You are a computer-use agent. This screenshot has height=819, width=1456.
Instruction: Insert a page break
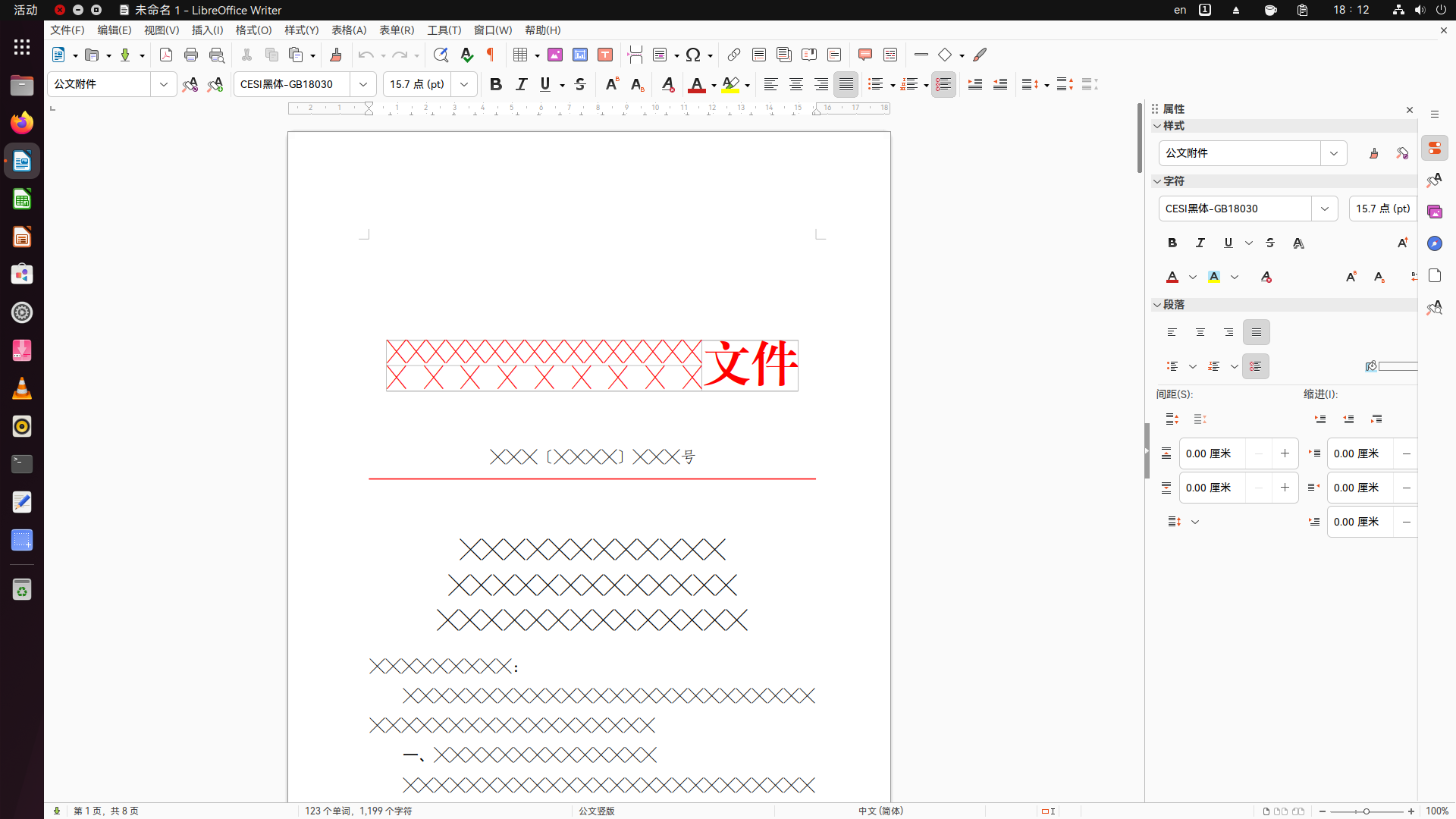tap(635, 55)
